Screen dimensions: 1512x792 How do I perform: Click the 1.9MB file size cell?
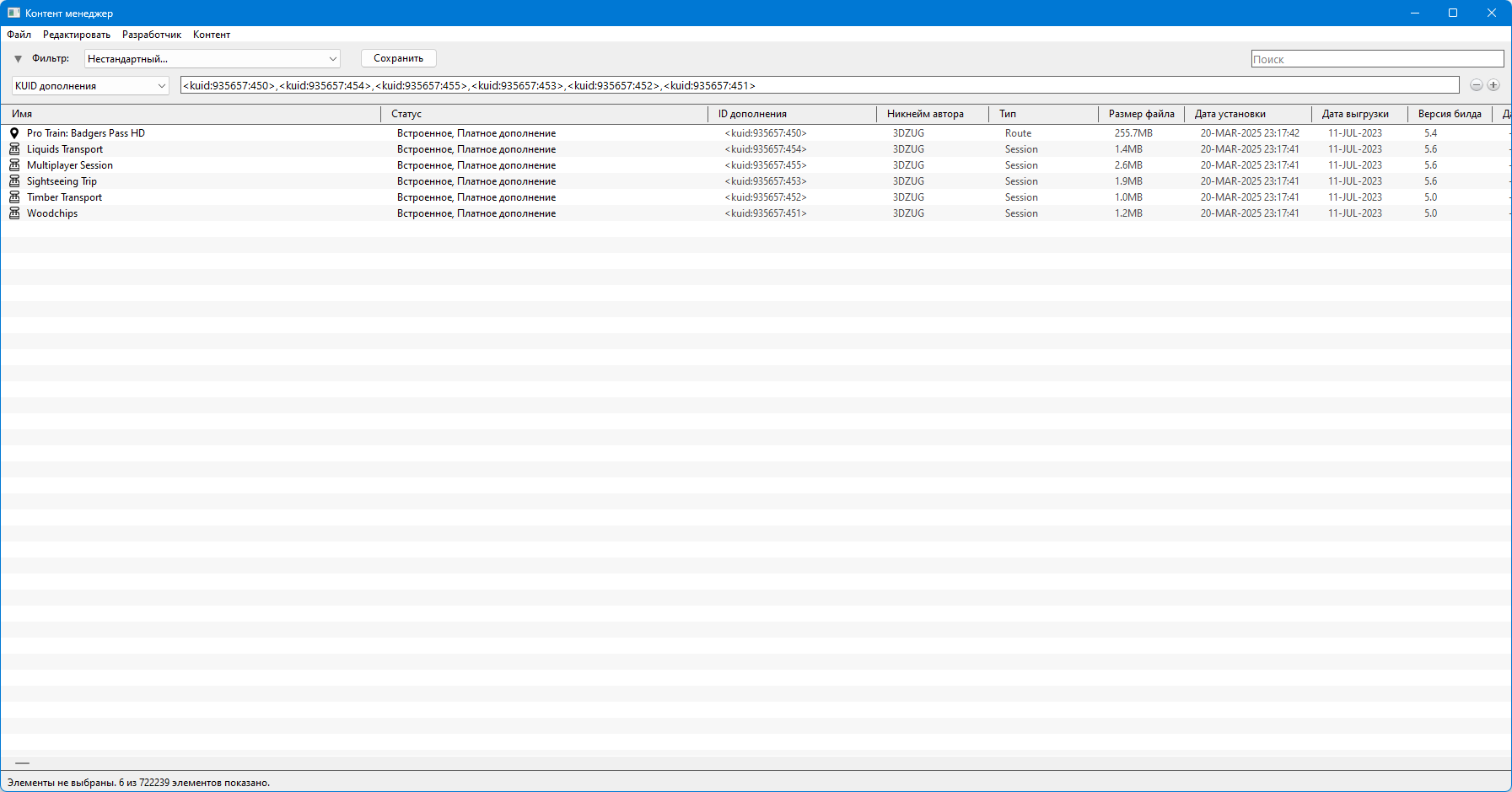tap(1128, 181)
